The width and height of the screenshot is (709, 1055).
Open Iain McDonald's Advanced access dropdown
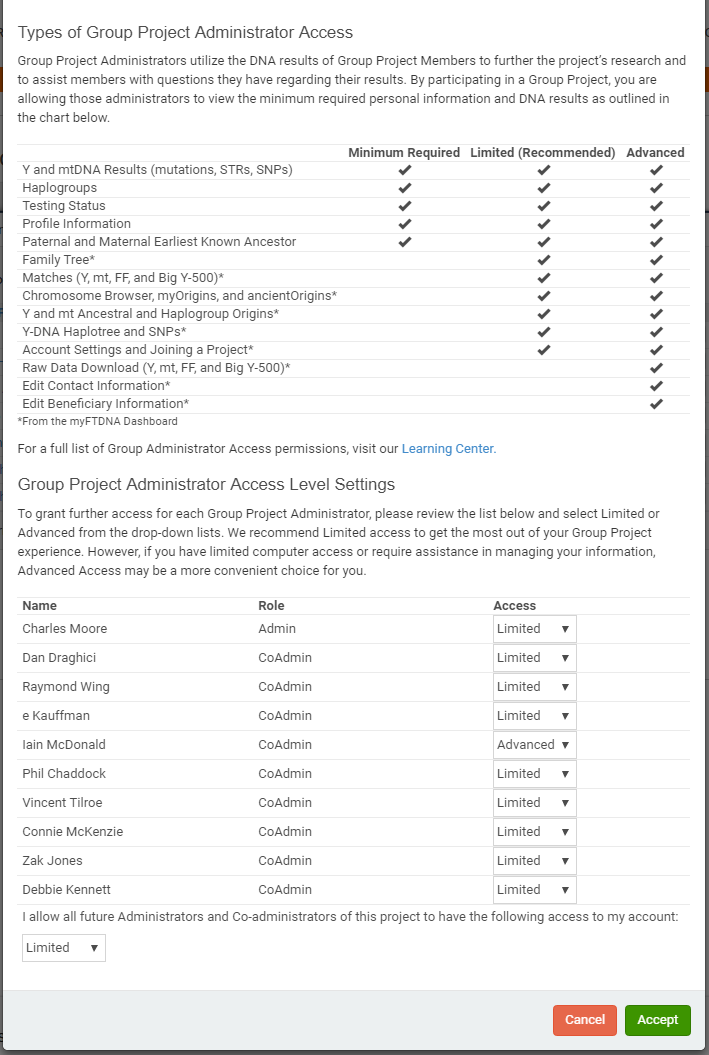(534, 745)
